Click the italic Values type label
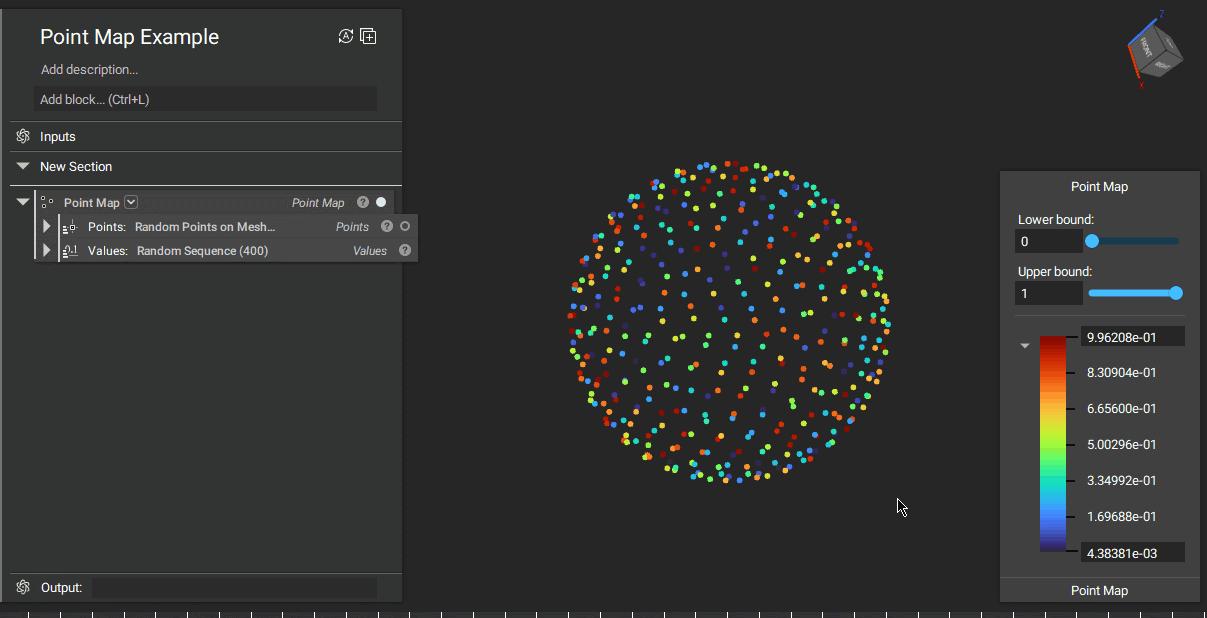This screenshot has height=618, width=1207. coord(370,251)
